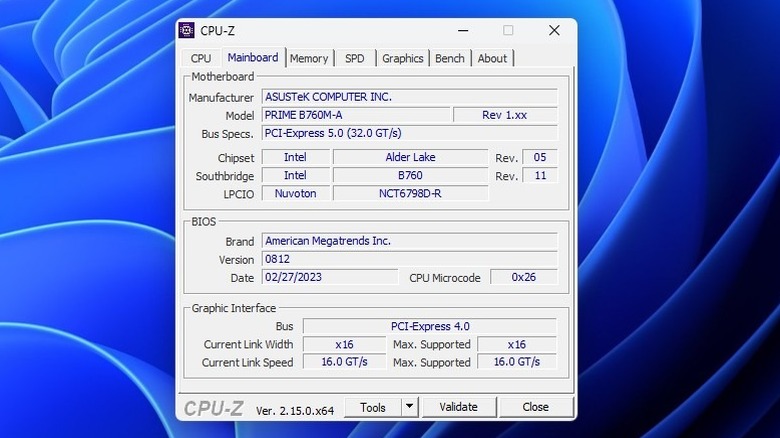Click the CPU-Z window title text

pos(217,31)
